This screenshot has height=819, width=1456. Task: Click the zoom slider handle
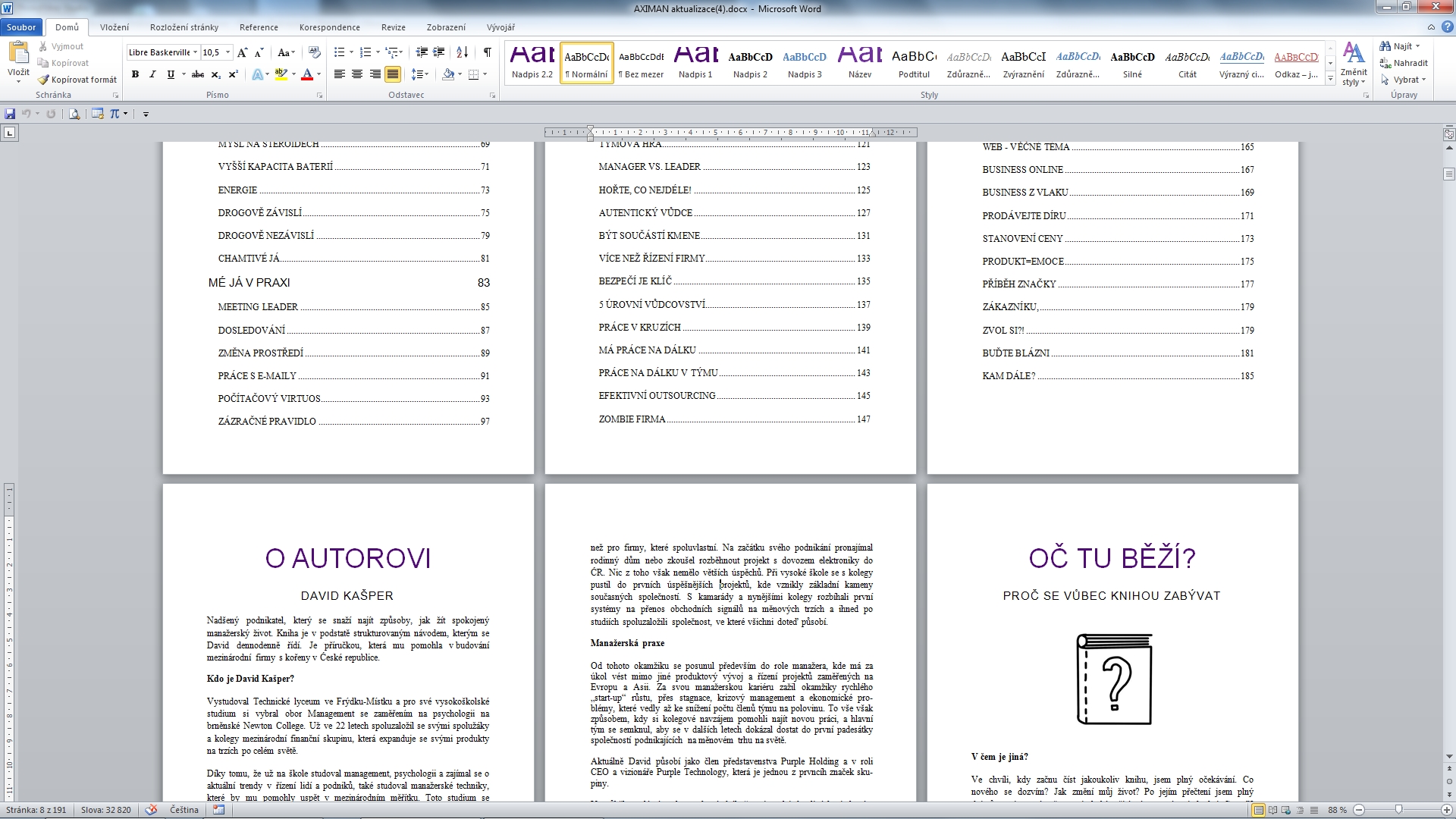[x=1398, y=810]
